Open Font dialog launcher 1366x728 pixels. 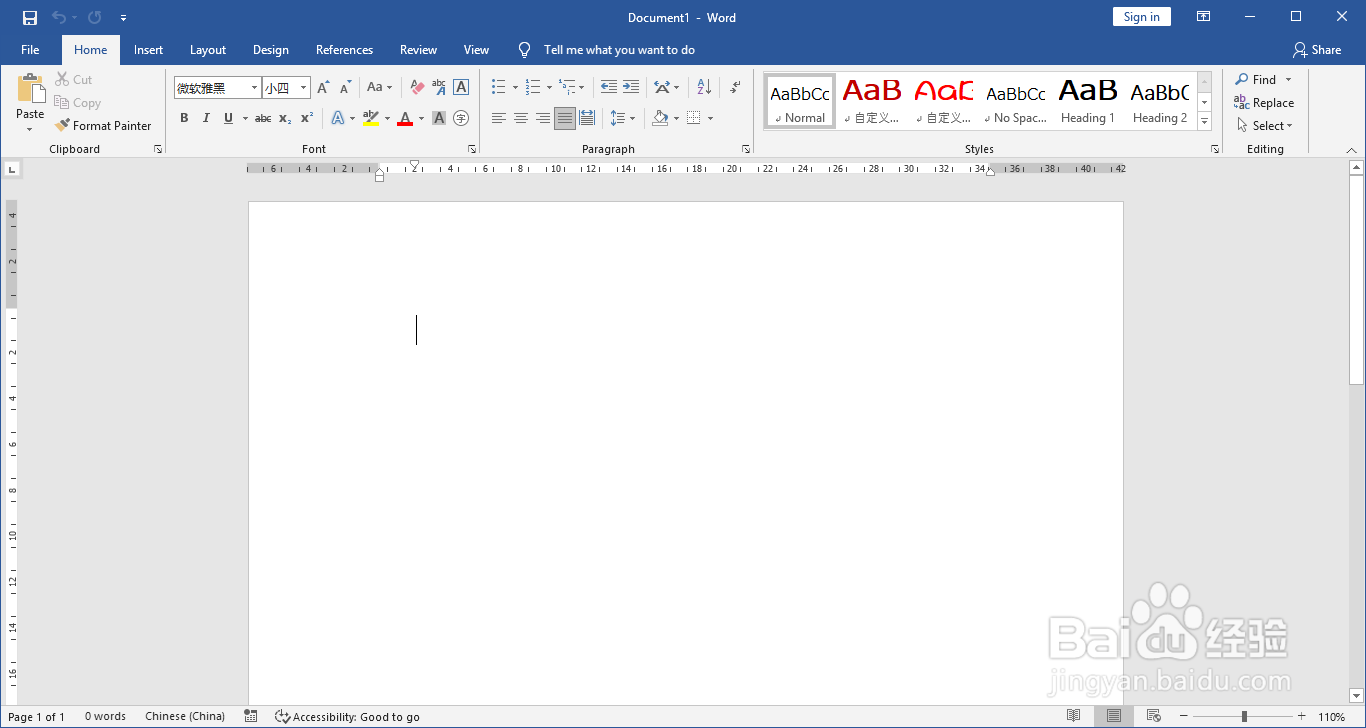tap(472, 149)
